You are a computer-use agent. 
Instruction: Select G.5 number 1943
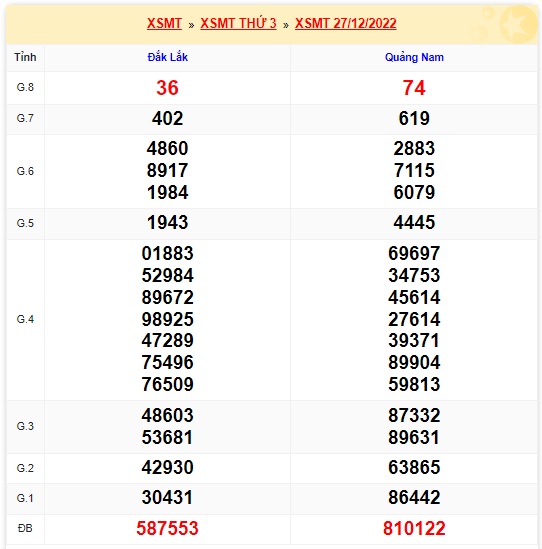(167, 223)
